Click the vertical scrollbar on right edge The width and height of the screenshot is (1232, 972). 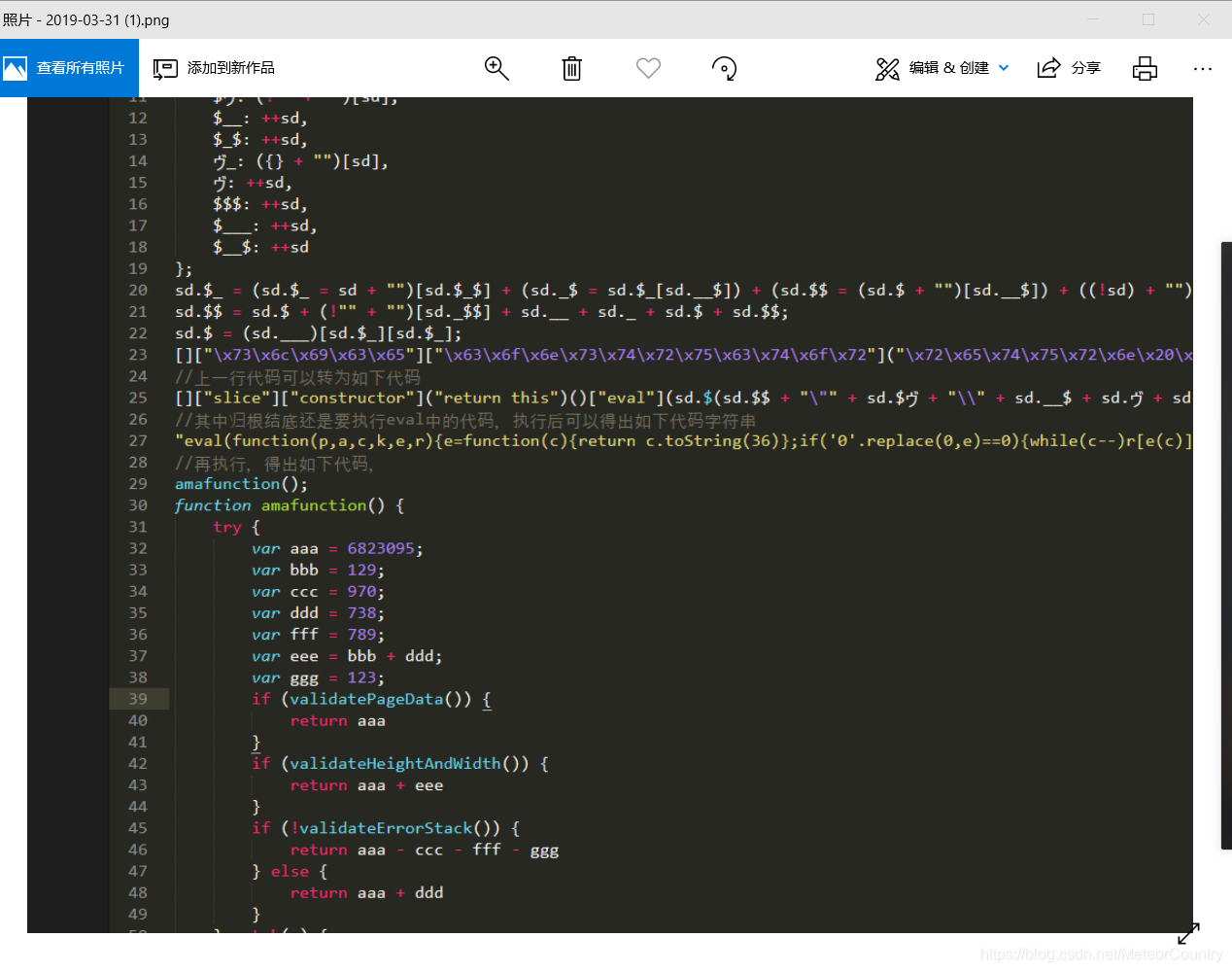pyautogui.click(x=1226, y=545)
